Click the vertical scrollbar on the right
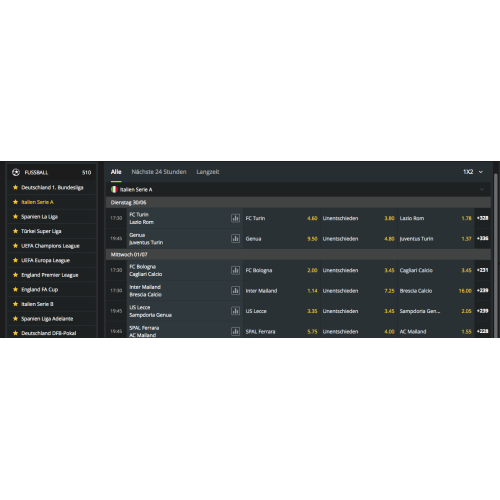Screen dimensions: 500x500 [496, 253]
